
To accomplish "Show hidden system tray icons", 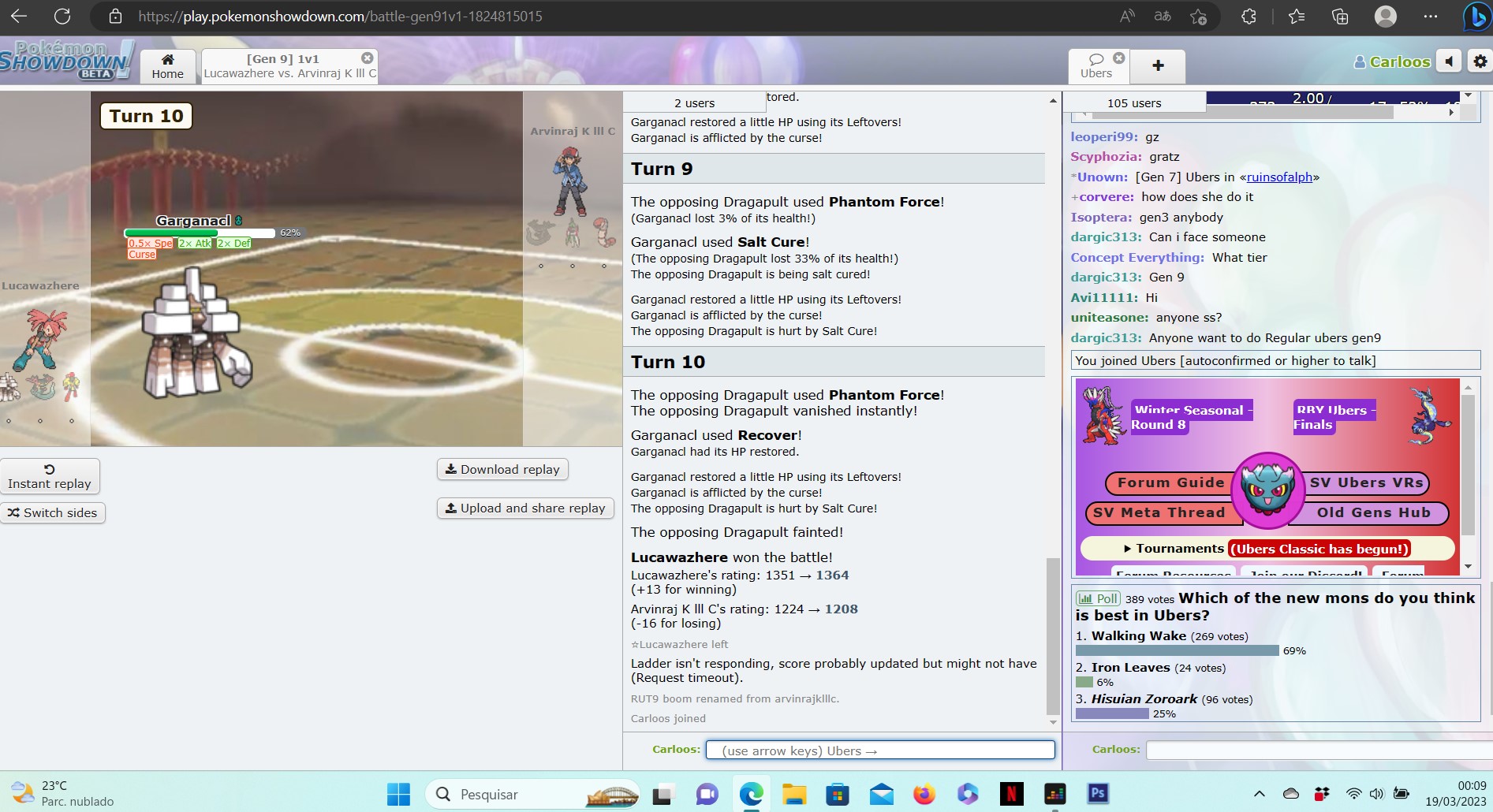I will click(x=1260, y=794).
